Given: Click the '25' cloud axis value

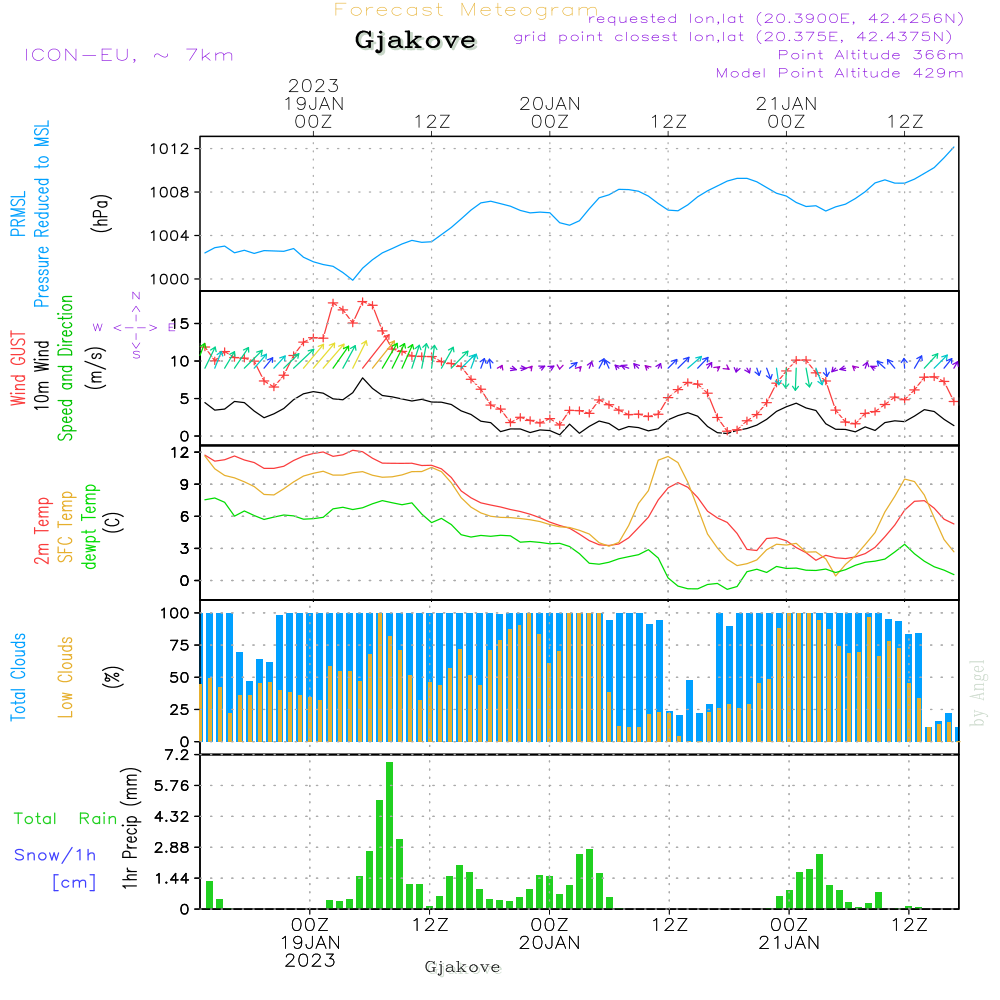Looking at the screenshot, I should click(180, 710).
